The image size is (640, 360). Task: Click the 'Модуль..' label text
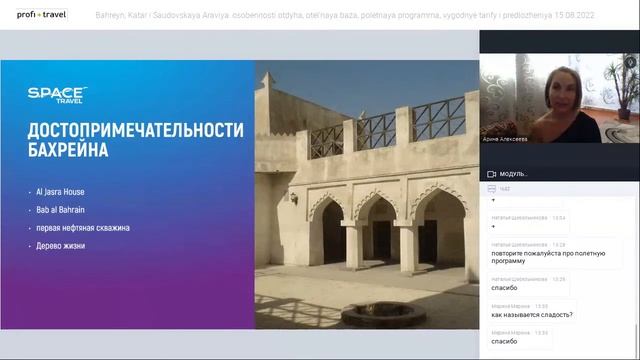513,174
